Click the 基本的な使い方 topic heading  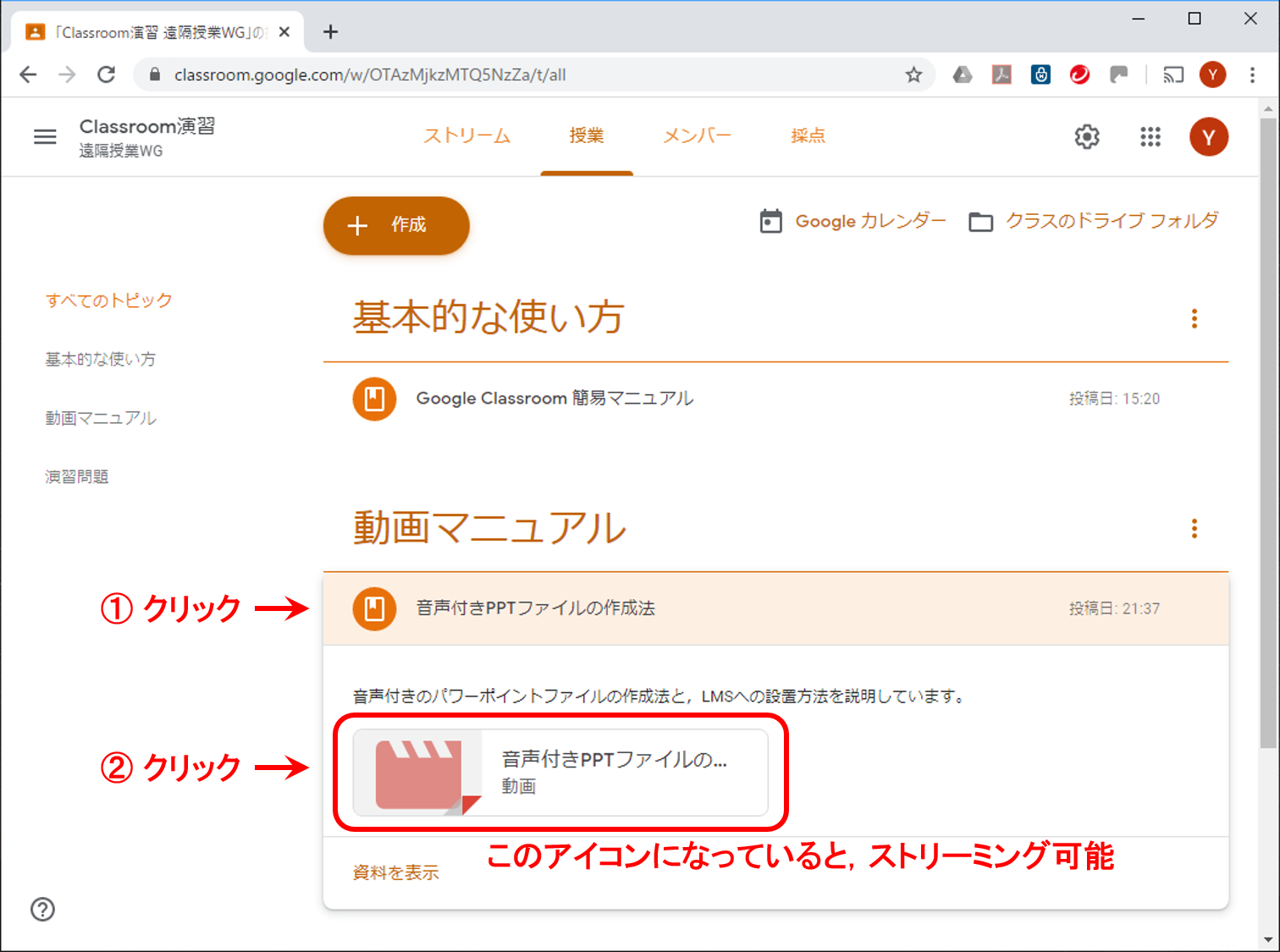point(488,317)
